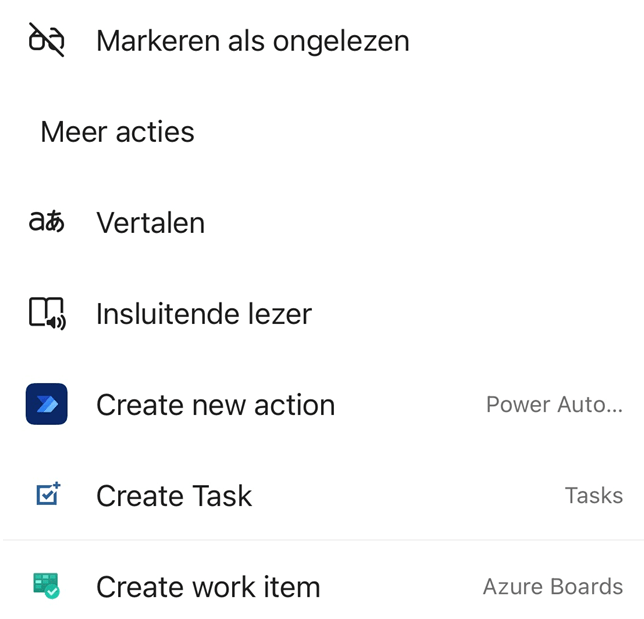Click the 'Azure Boards' app label
The height and width of the screenshot is (619, 644).
coord(552,587)
